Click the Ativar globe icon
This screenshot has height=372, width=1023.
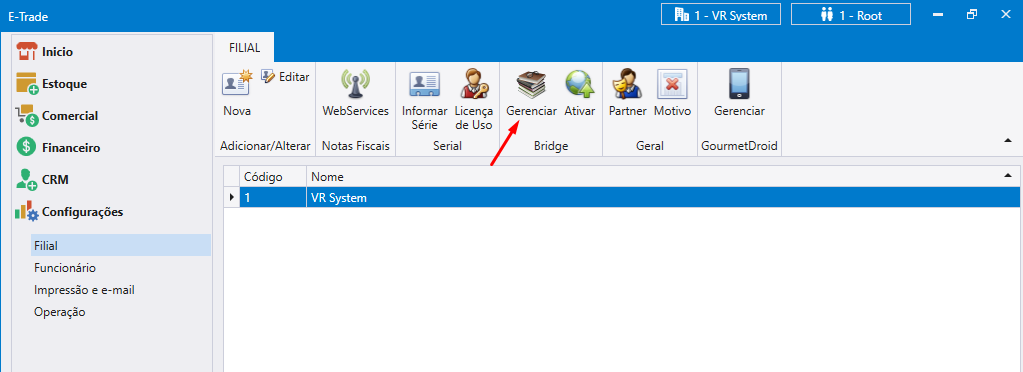[x=579, y=84]
